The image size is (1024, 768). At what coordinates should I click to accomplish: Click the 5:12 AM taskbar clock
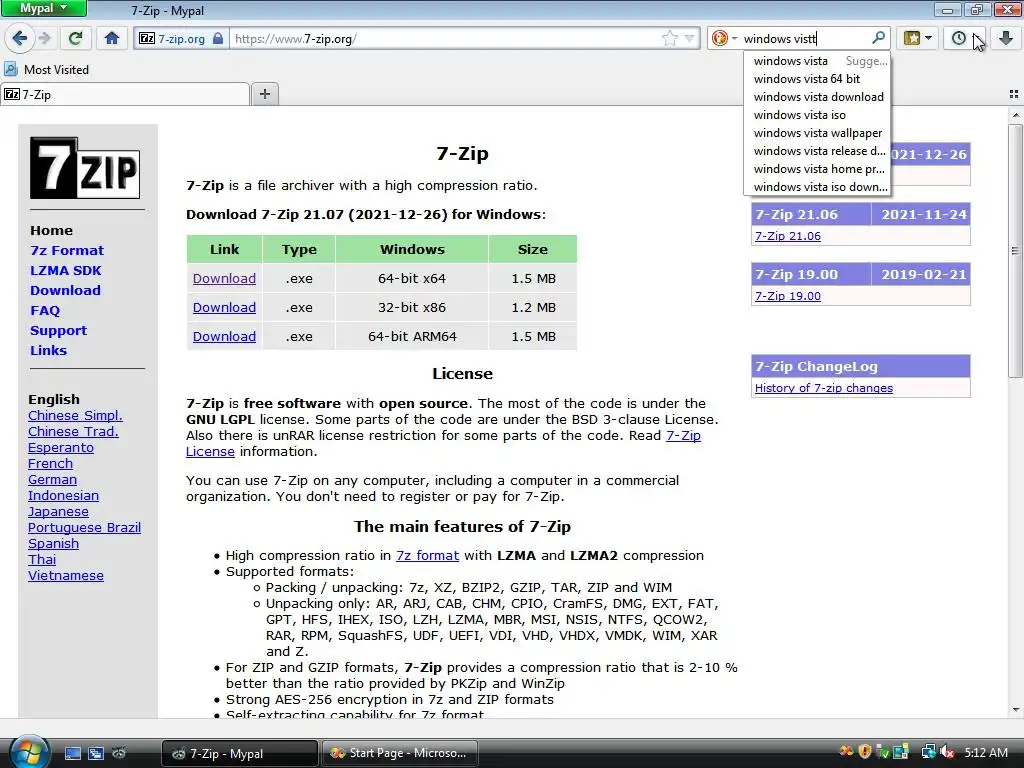(x=986, y=752)
